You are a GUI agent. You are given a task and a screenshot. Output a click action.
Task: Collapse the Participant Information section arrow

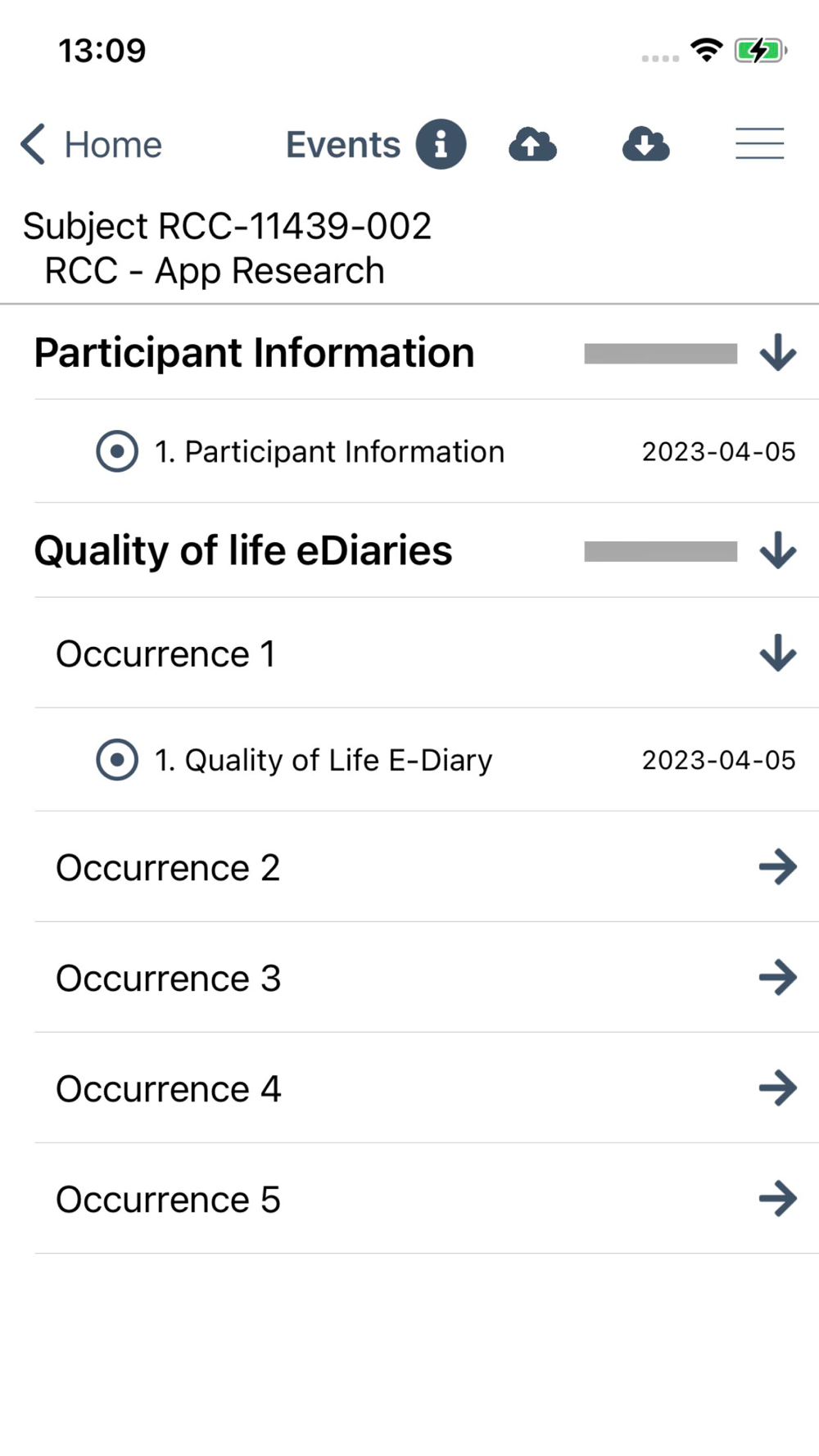click(x=777, y=353)
